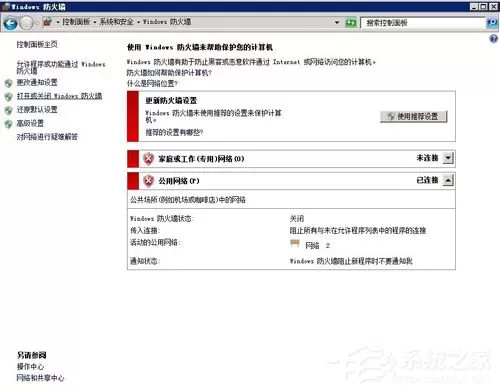Click the green refresh button beside address bar
The image size is (500, 392).
coord(351,23)
